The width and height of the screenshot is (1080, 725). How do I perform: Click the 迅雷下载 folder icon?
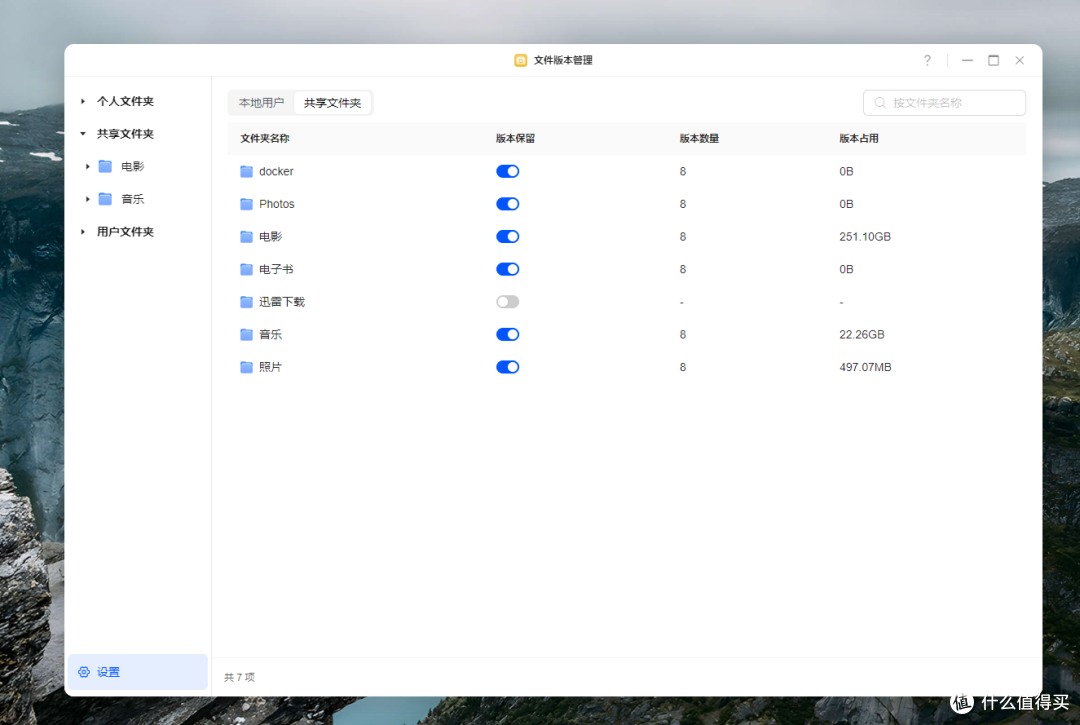246,302
